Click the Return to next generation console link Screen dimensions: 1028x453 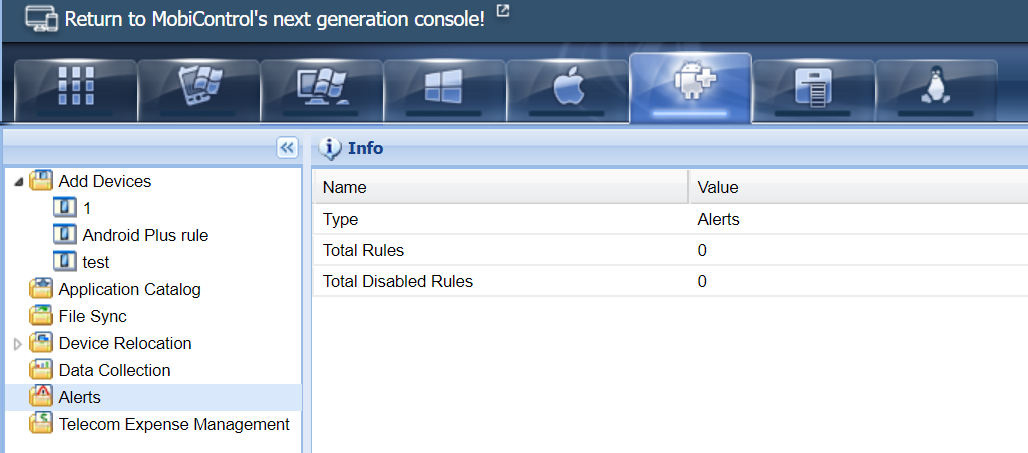click(274, 19)
